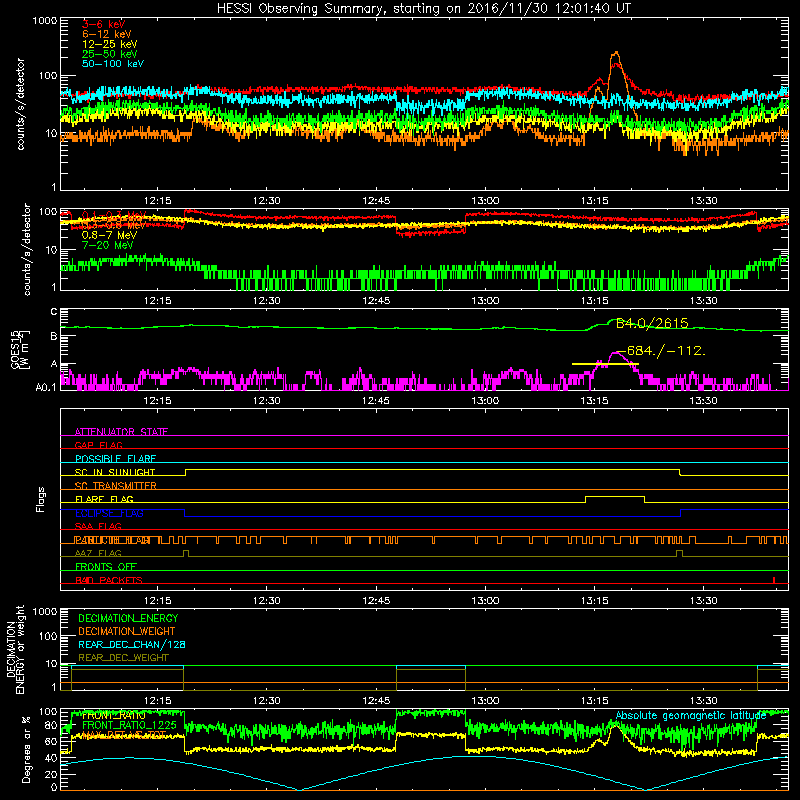Select the POSSIBLE_FLARE label
This screenshot has width=800, height=800.
(115, 459)
